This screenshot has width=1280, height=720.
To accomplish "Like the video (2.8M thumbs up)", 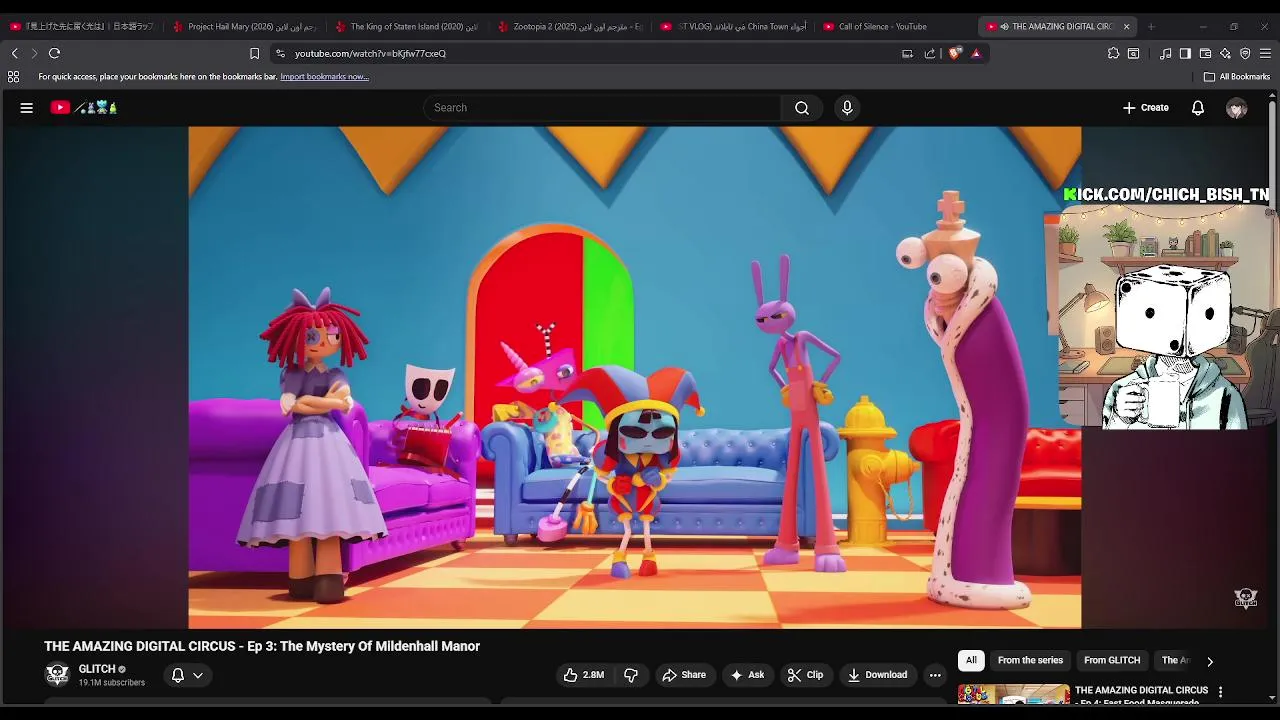I will 584,675.
